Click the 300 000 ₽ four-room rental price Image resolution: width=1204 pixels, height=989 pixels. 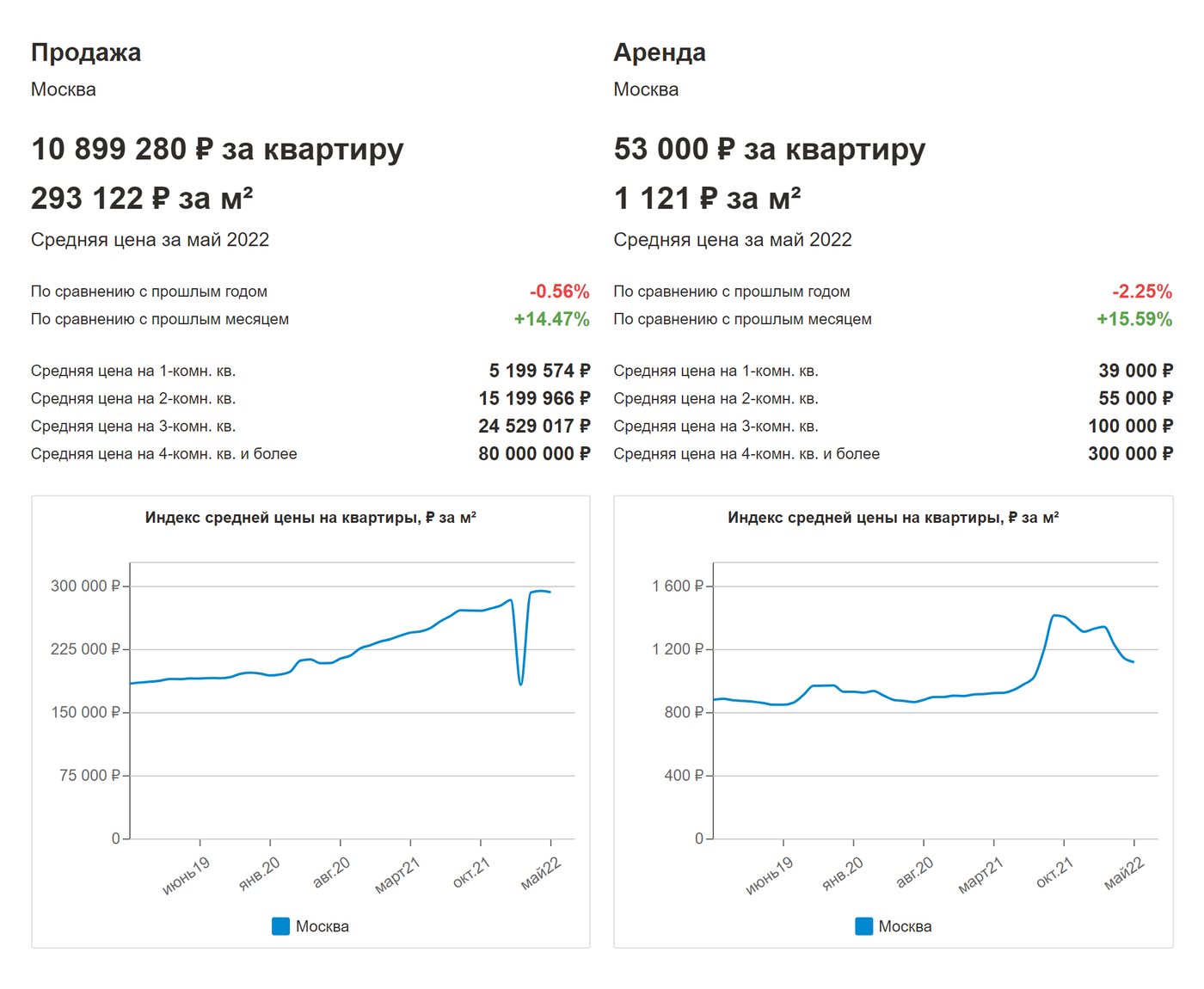1130,453
